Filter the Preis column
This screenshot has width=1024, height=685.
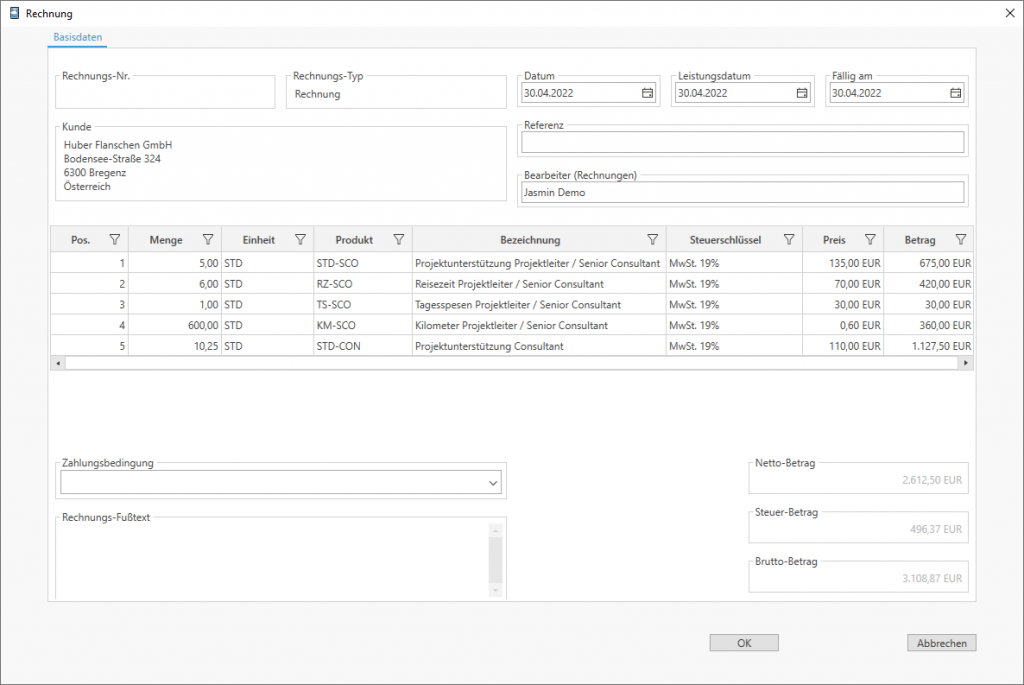pos(870,240)
